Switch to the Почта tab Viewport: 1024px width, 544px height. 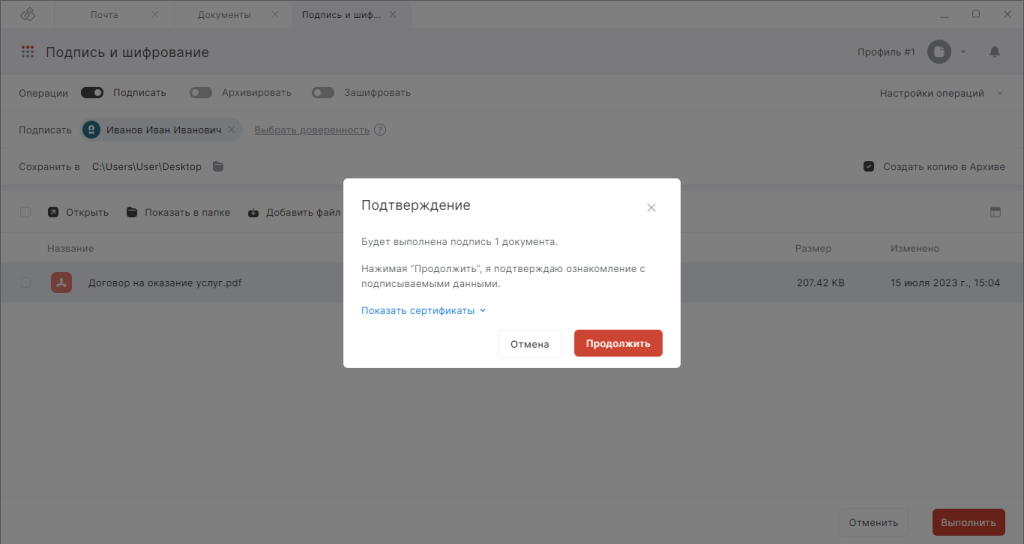pyautogui.click(x=104, y=14)
